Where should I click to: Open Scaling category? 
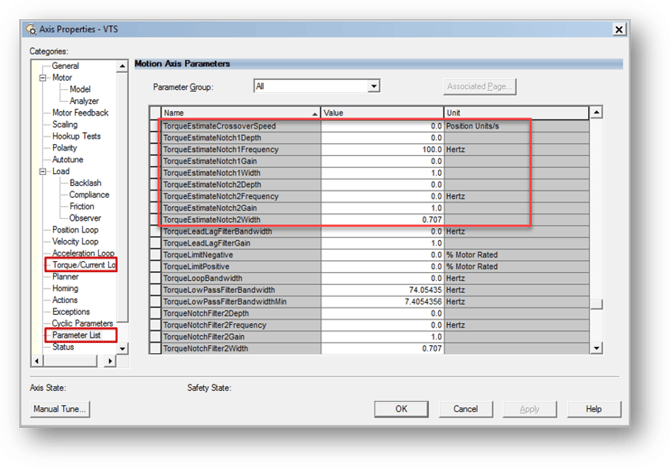coord(65,124)
